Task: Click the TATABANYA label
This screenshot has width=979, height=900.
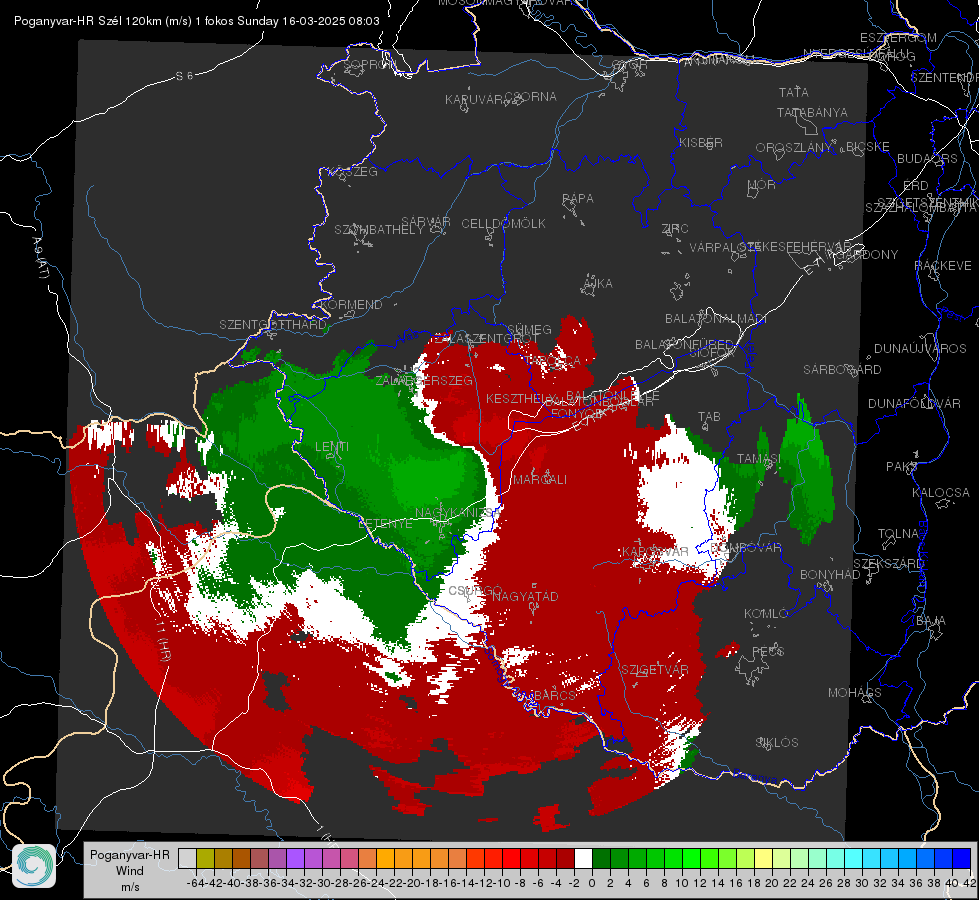Action: (x=812, y=112)
